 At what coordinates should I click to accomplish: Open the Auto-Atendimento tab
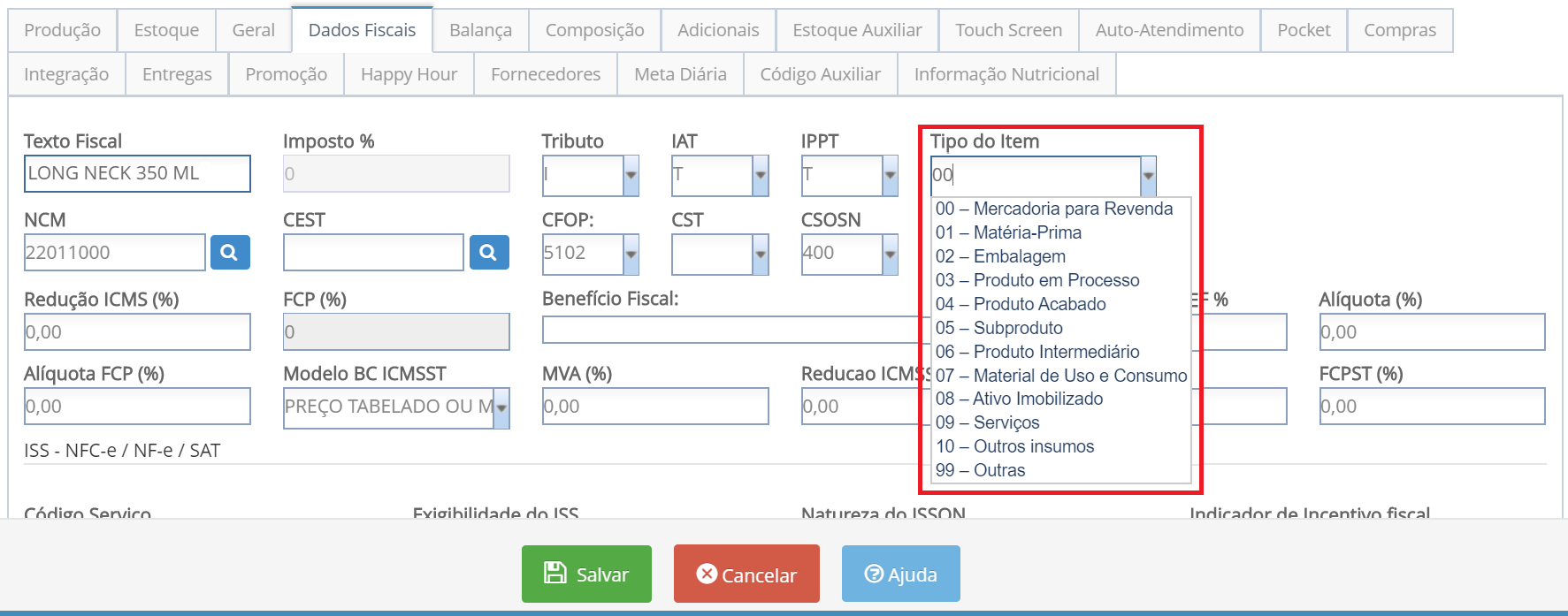pyautogui.click(x=1169, y=30)
